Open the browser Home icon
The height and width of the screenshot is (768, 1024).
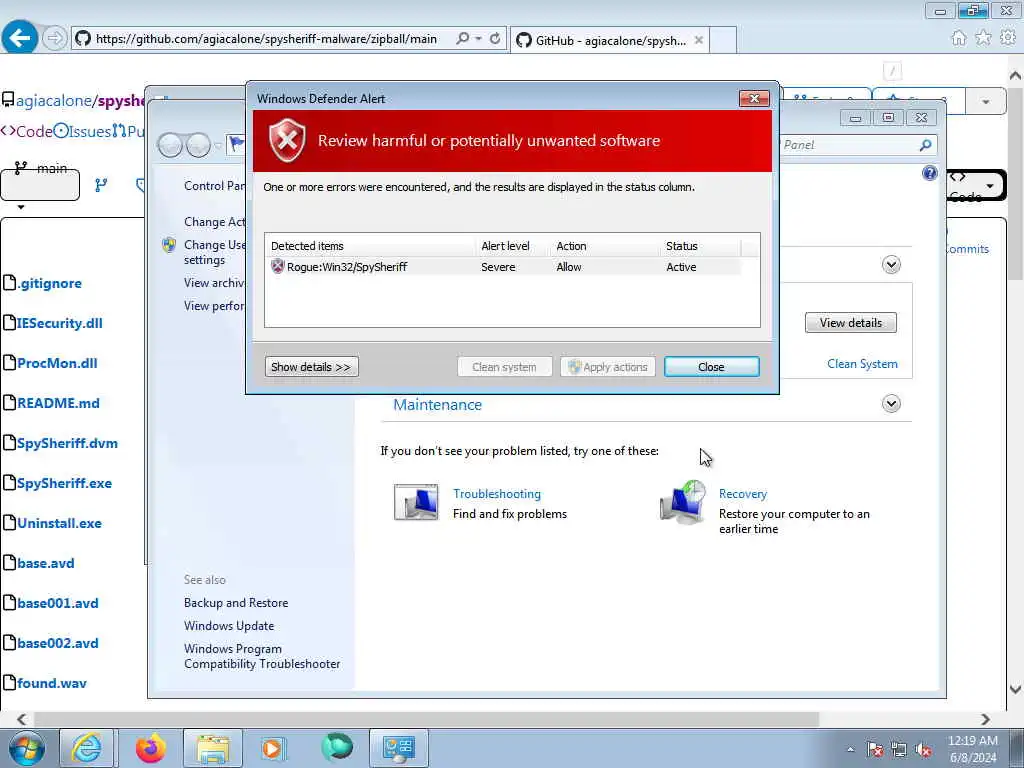click(959, 38)
